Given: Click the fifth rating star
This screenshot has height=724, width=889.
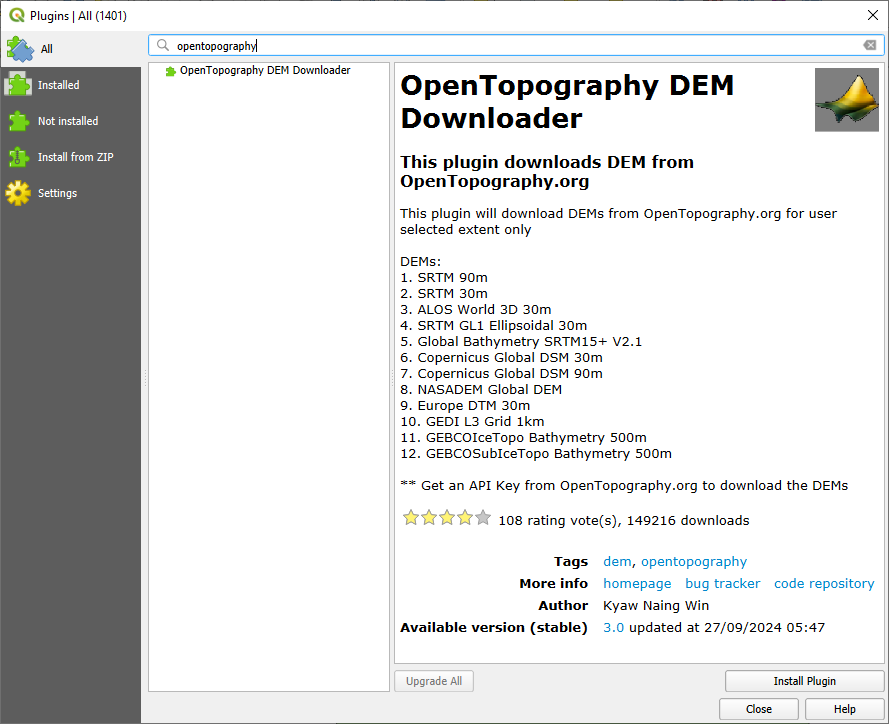Looking at the screenshot, I should pos(483,517).
